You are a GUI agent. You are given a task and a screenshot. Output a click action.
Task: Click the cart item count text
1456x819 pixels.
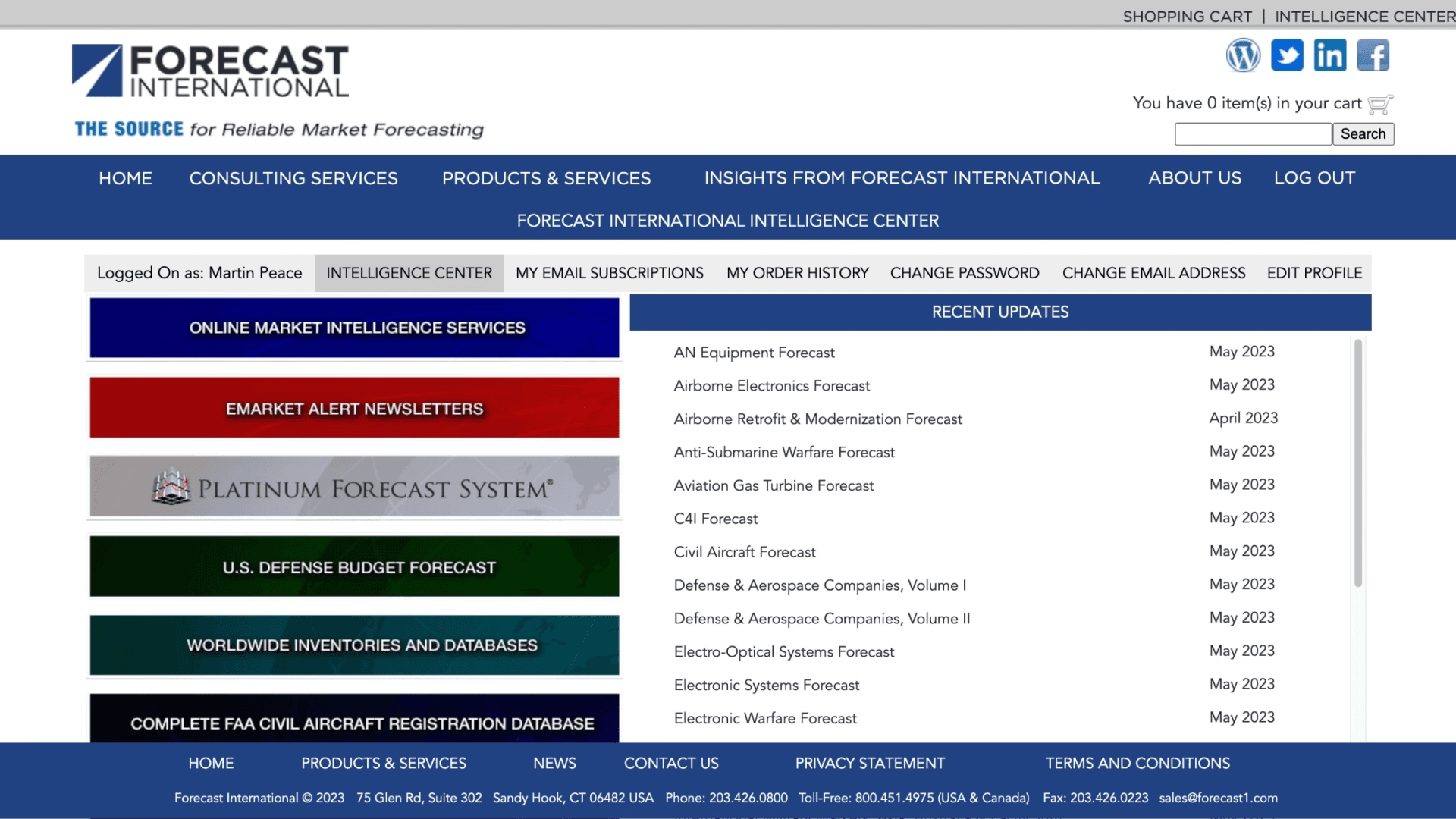click(x=1247, y=104)
